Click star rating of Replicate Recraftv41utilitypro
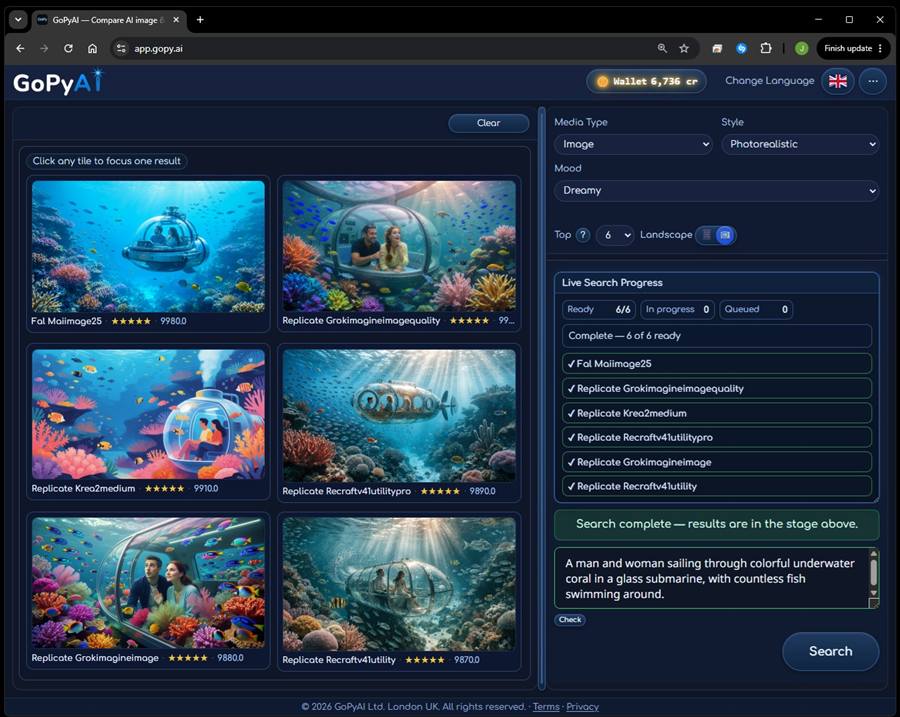 tap(440, 491)
